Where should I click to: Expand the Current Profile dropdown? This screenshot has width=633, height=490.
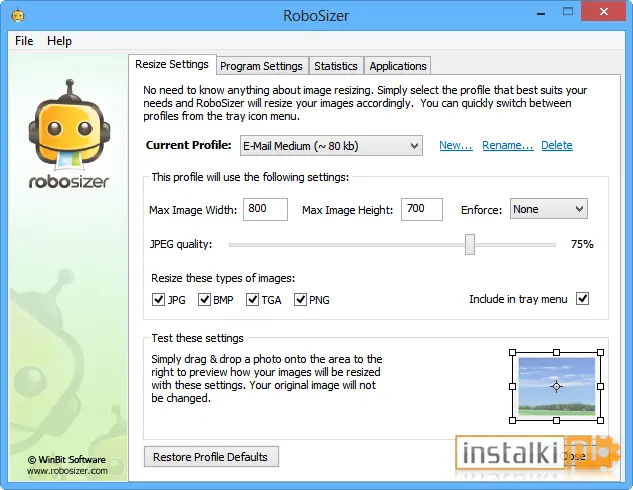[x=331, y=146]
